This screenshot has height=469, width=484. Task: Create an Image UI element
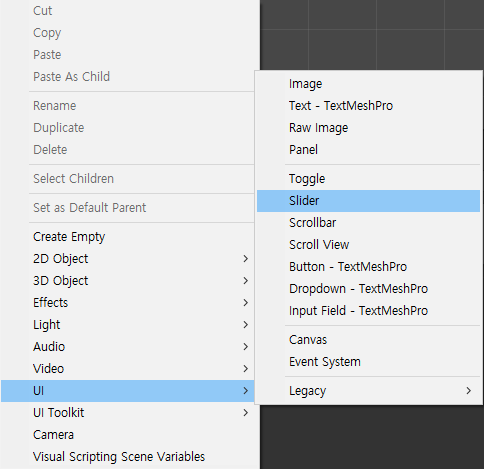[x=368, y=84]
